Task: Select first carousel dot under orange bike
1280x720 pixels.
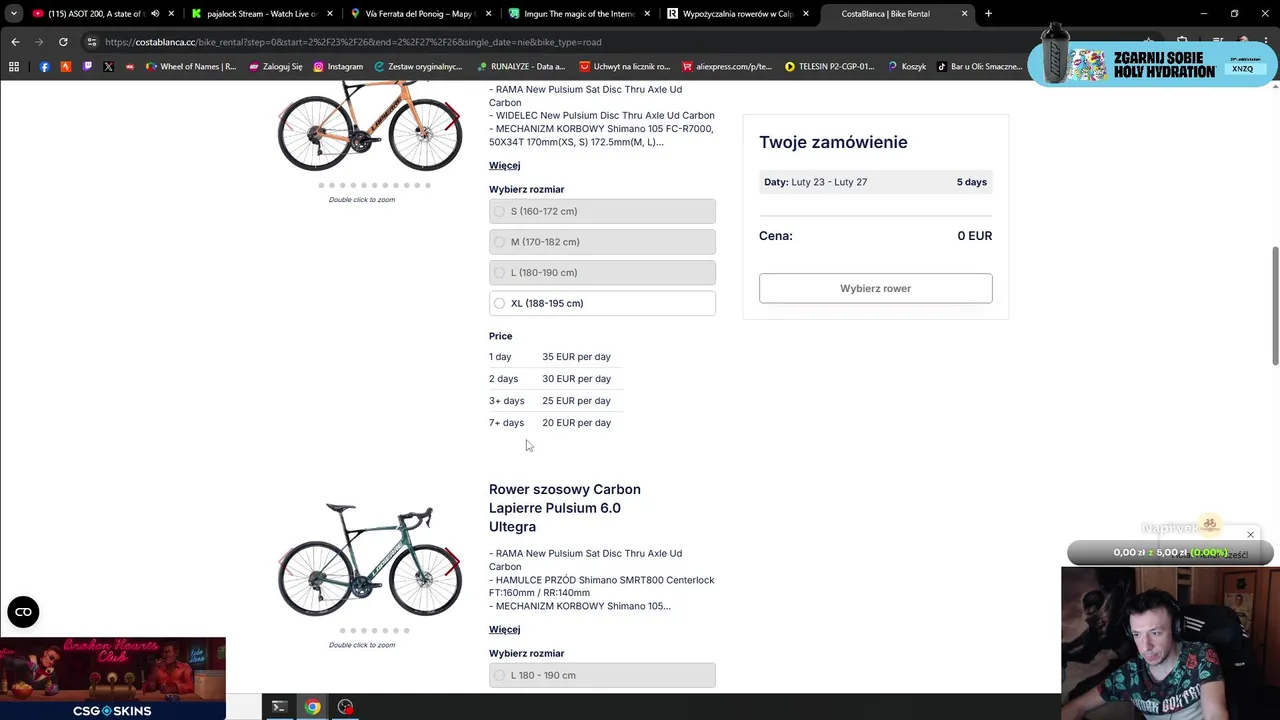Action: point(321,185)
